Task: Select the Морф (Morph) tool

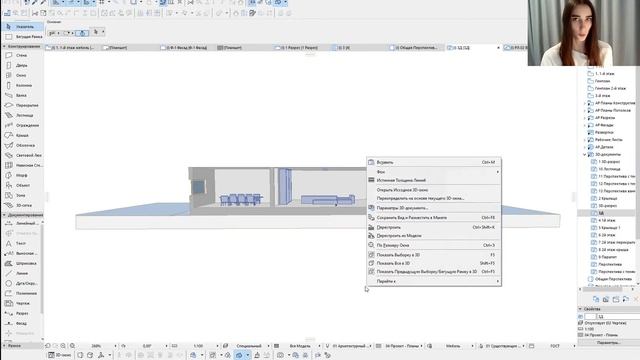Action: [x=22, y=175]
